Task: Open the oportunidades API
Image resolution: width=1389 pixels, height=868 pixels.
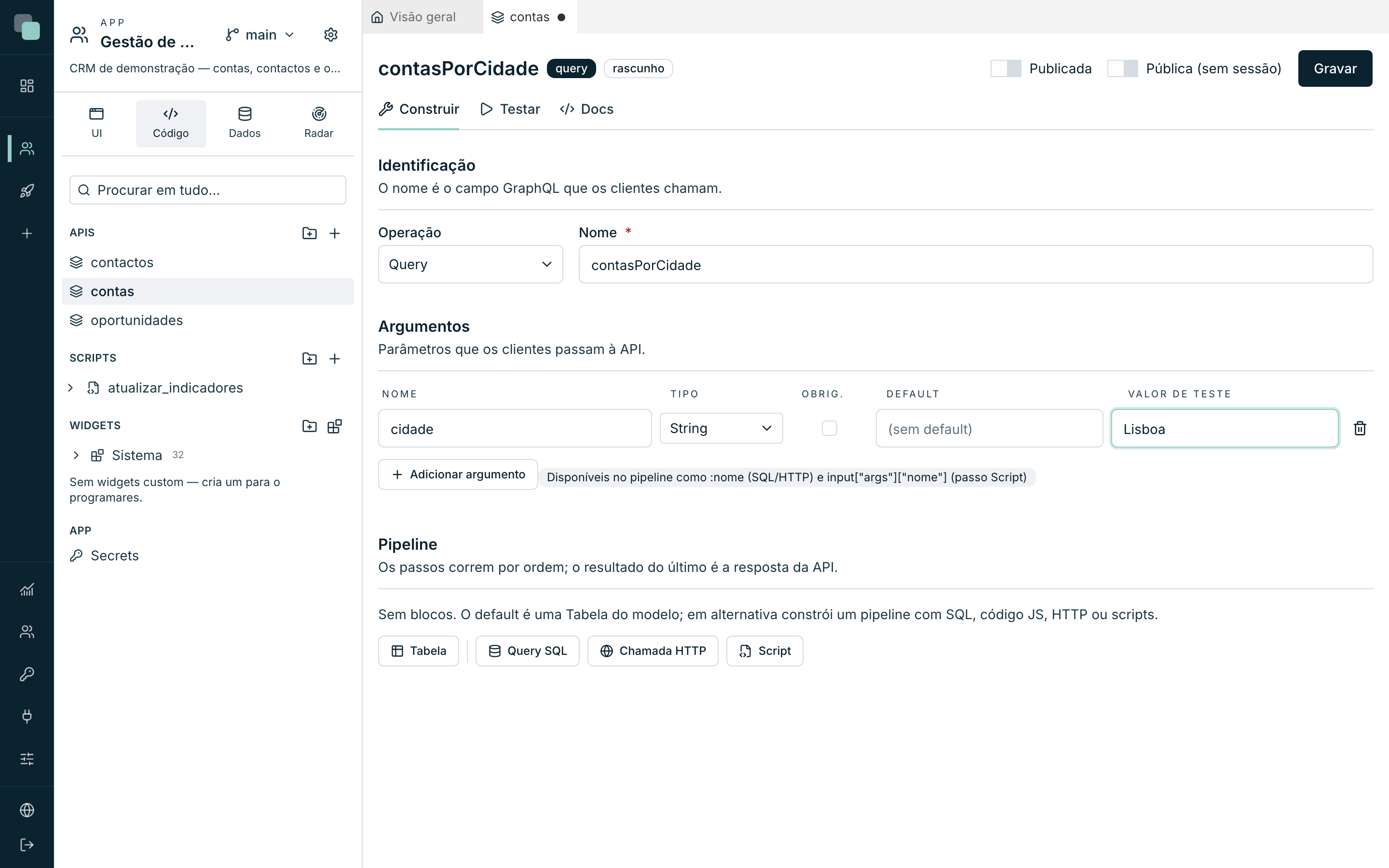Action: (x=208, y=320)
